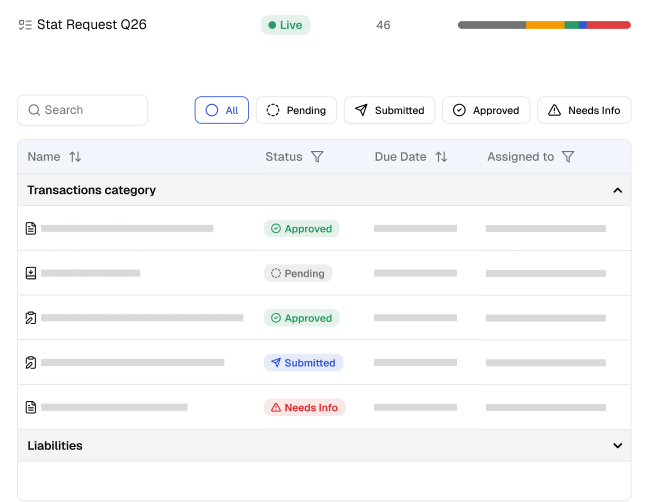The width and height of the screenshot is (649, 502).
Task: Sort by Name using the arrows icon
Action: pos(75,157)
